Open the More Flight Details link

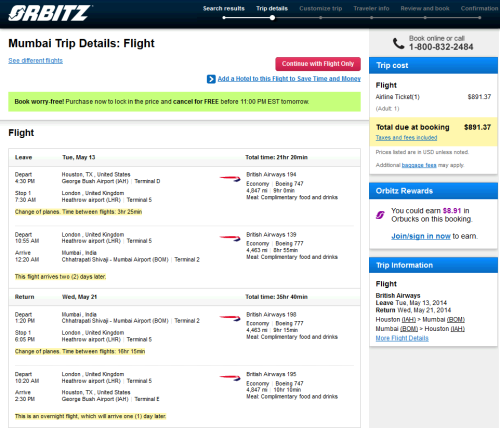[x=402, y=338]
